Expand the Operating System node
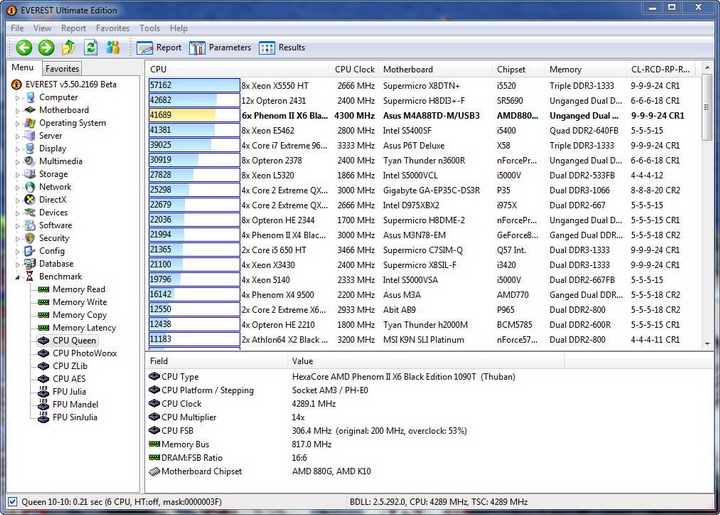This screenshot has height=515, width=720. coord(17,123)
